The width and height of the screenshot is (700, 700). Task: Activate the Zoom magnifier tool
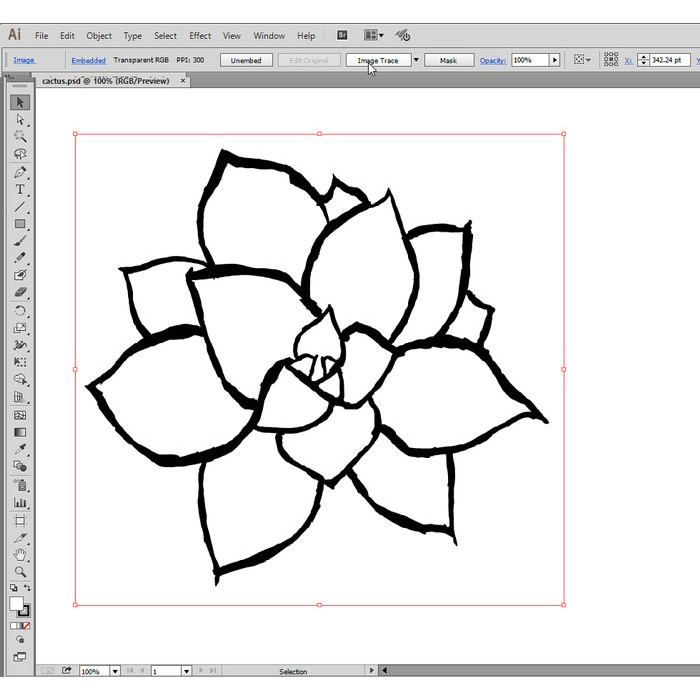20,571
